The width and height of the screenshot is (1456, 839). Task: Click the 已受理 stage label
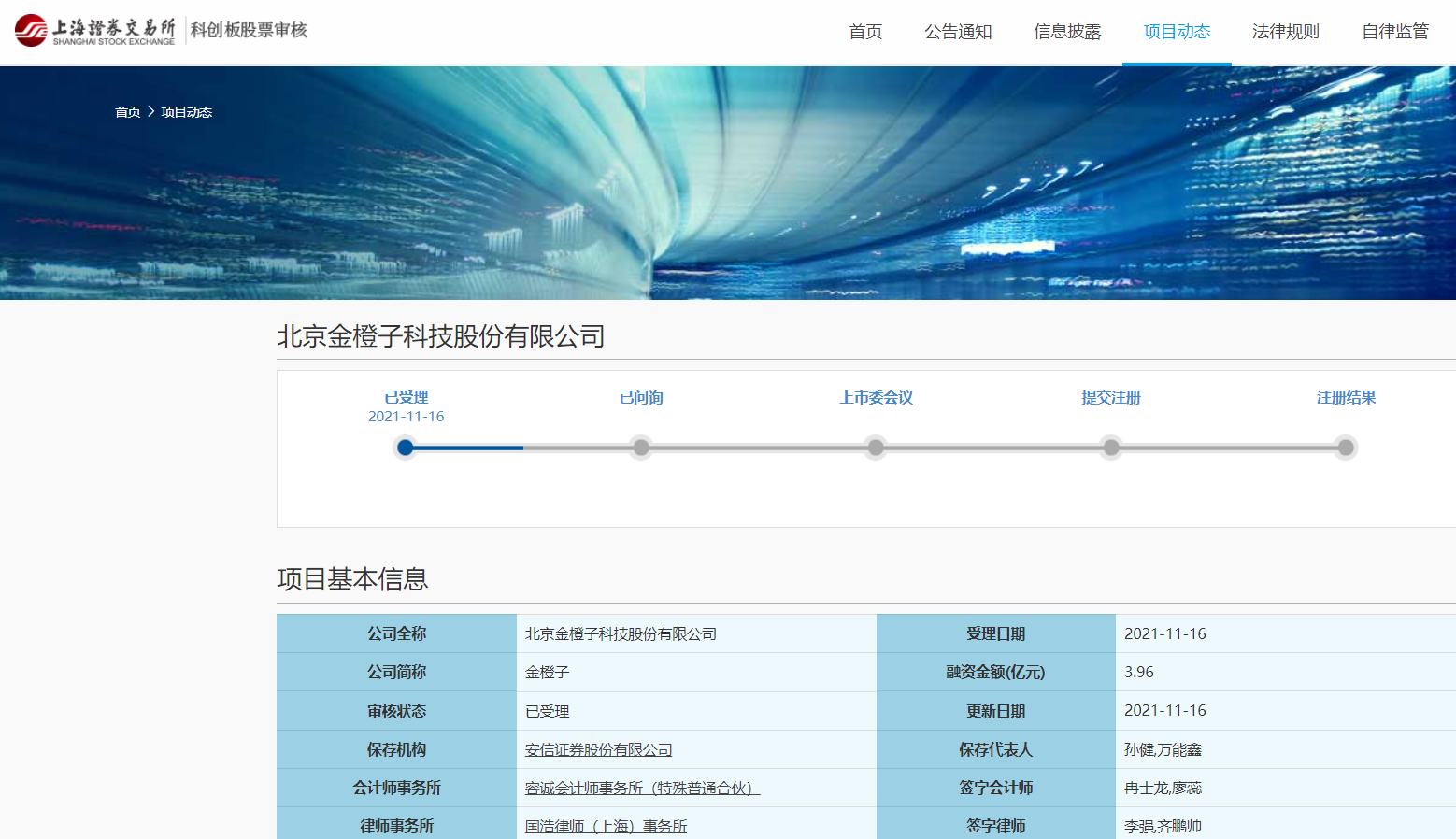[407, 397]
